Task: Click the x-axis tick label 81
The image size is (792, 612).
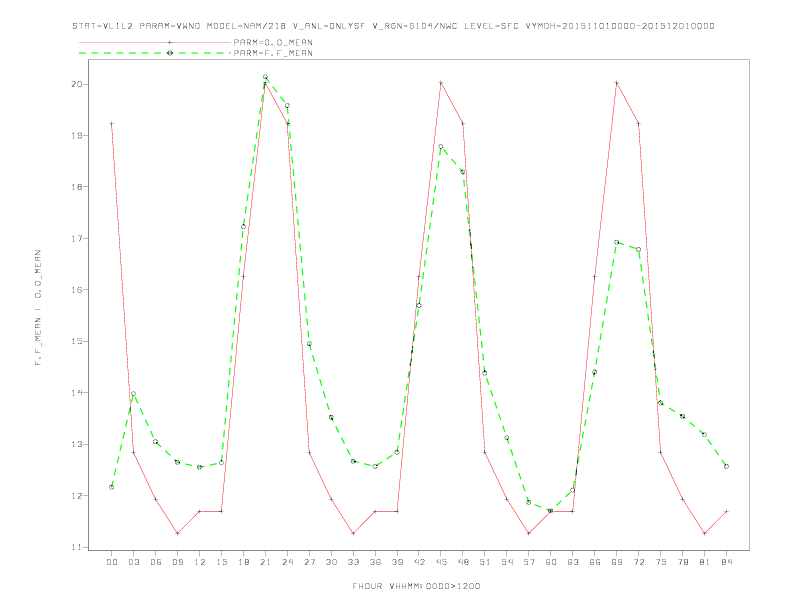Action: (705, 562)
